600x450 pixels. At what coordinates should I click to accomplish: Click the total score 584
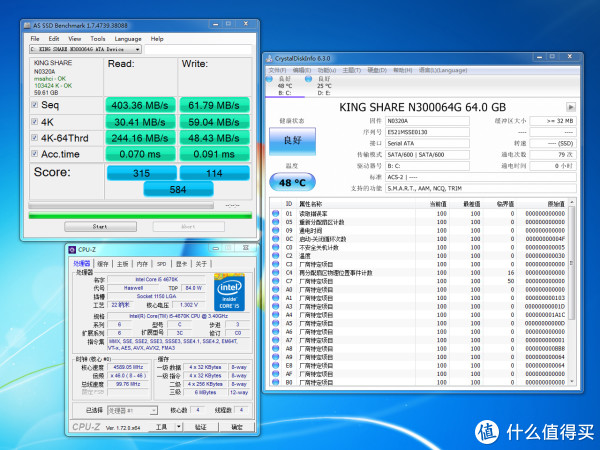(178, 189)
